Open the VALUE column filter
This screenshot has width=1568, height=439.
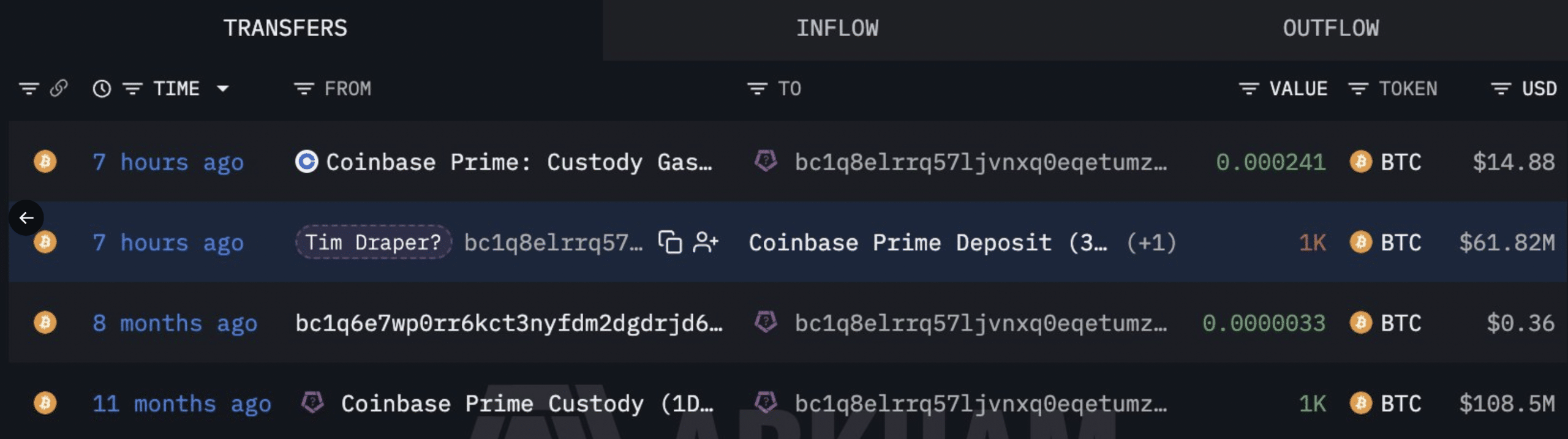pyautogui.click(x=1249, y=89)
